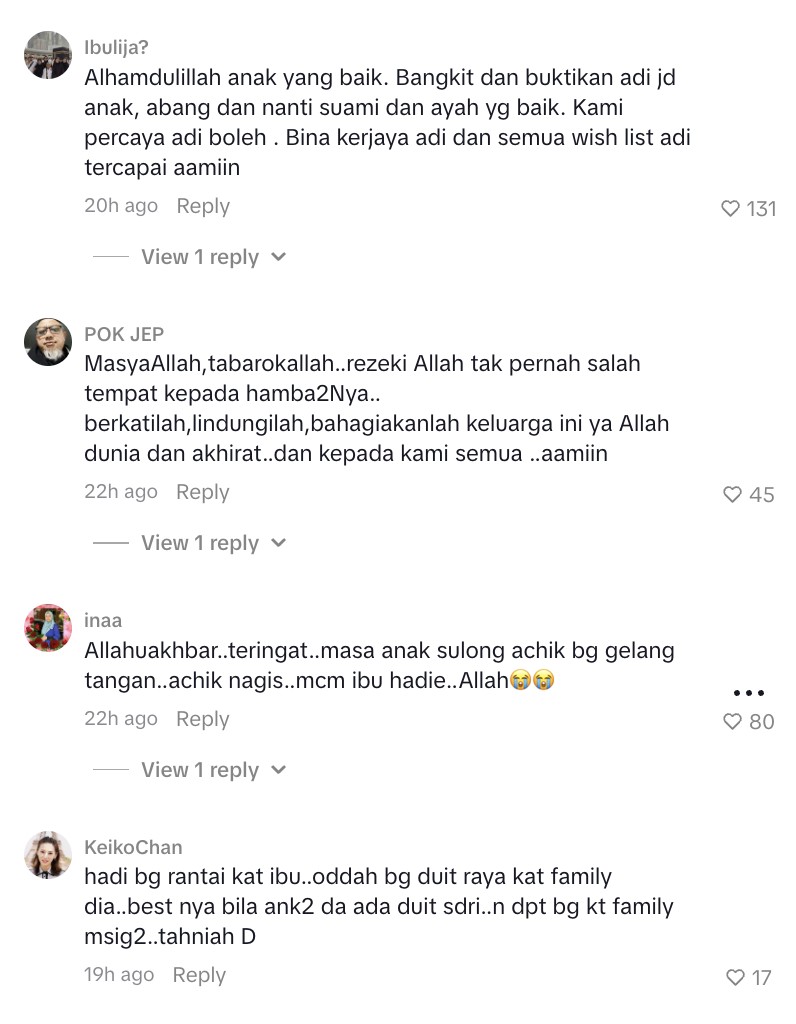Image resolution: width=796 pixels, height=1024 pixels.
Task: Reply to POK JEP's comment
Action: pos(203,492)
